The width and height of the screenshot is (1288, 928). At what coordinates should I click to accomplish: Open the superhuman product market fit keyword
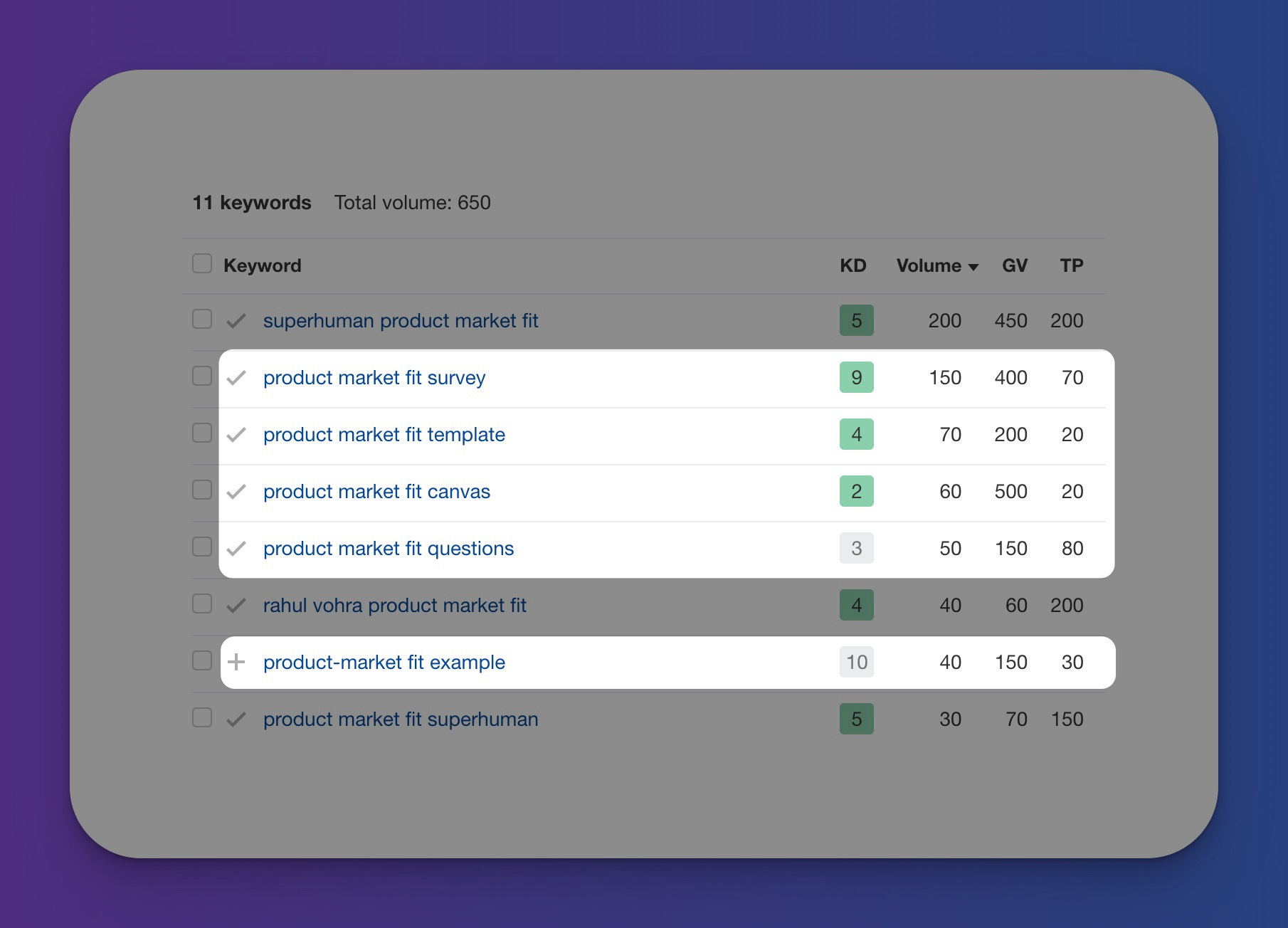point(401,321)
